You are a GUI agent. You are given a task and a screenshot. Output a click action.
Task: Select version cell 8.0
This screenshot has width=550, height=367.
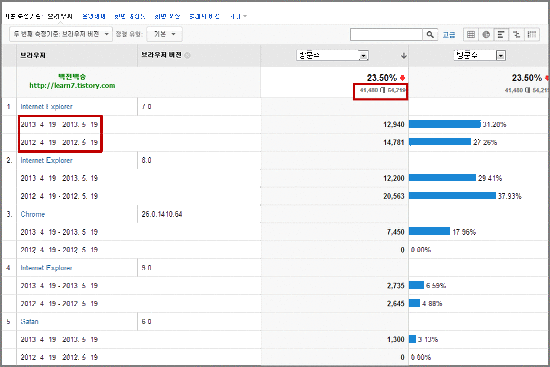[x=147, y=160]
